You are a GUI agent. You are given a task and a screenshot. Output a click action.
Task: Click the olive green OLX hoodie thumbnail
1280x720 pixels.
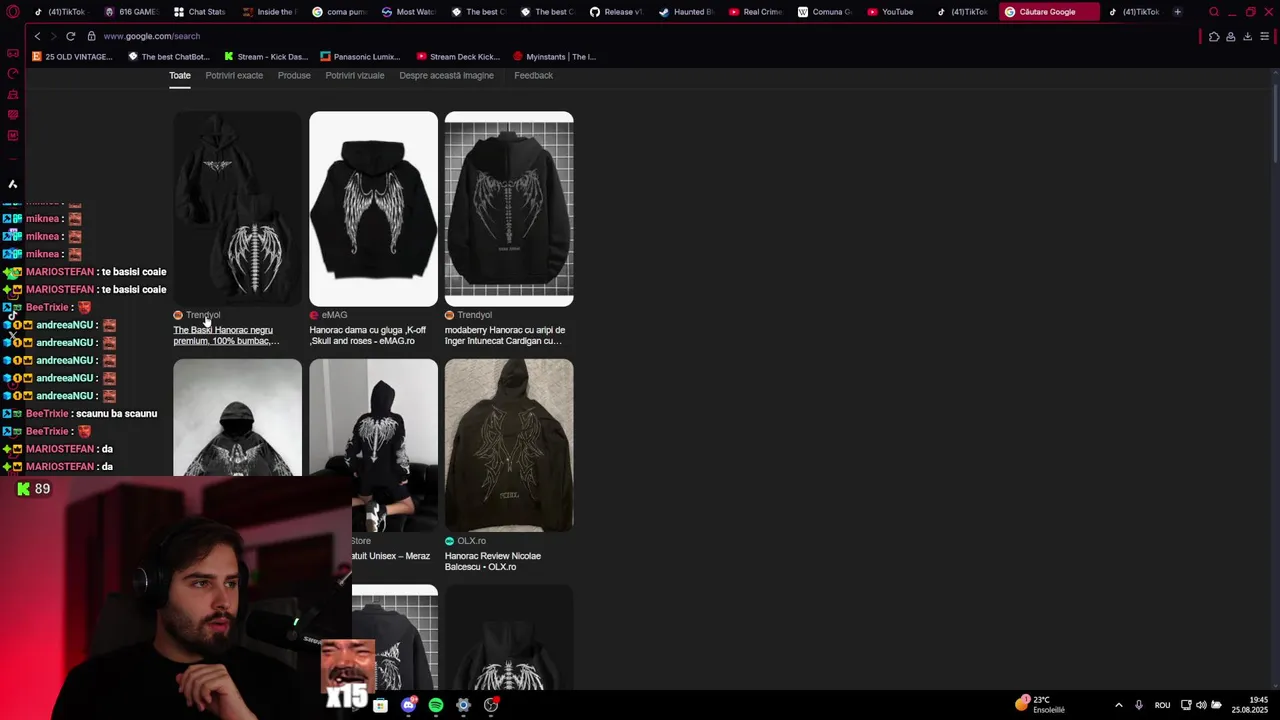click(x=509, y=445)
